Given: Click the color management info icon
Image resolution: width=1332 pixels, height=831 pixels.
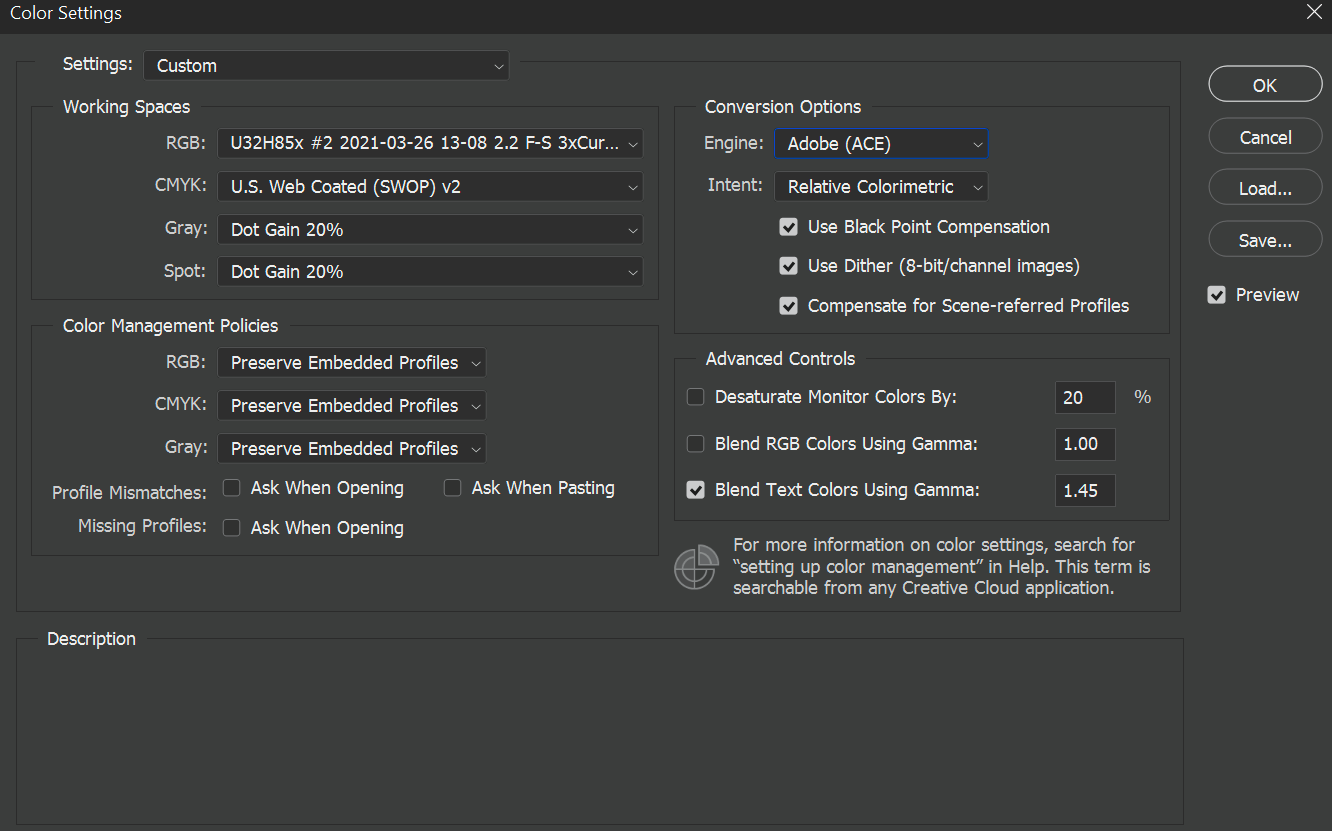Looking at the screenshot, I should pos(696,567).
